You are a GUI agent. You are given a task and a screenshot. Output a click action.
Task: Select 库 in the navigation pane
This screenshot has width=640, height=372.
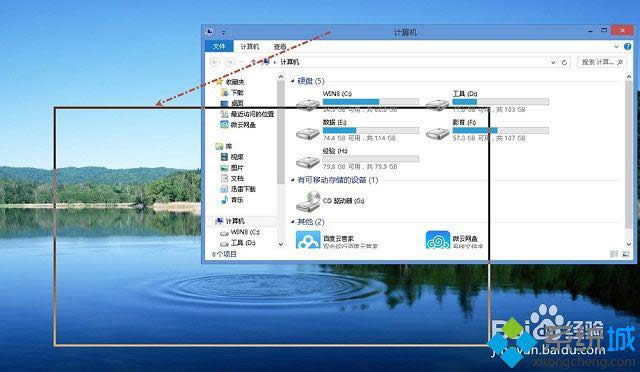click(x=224, y=146)
